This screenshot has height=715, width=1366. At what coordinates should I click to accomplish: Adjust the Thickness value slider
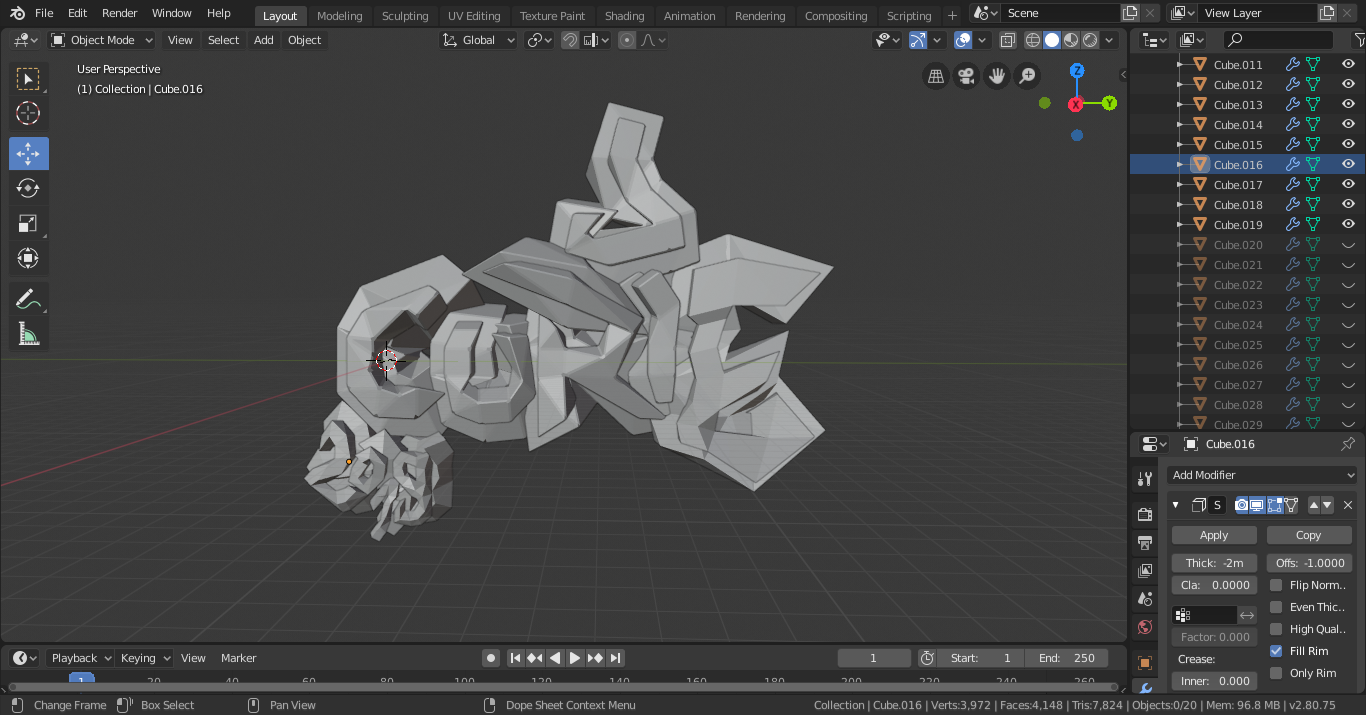[x=1214, y=563]
